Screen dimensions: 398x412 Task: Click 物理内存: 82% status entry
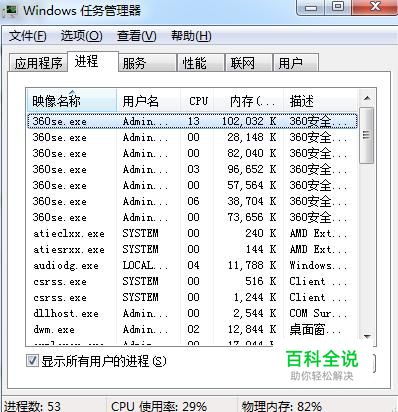pos(282,406)
